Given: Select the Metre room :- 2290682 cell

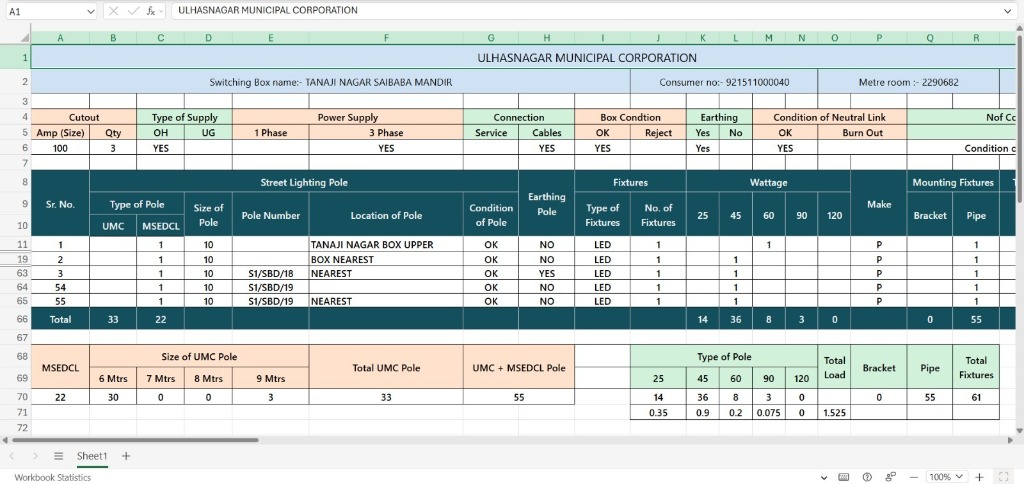Looking at the screenshot, I should pyautogui.click(x=908, y=82).
